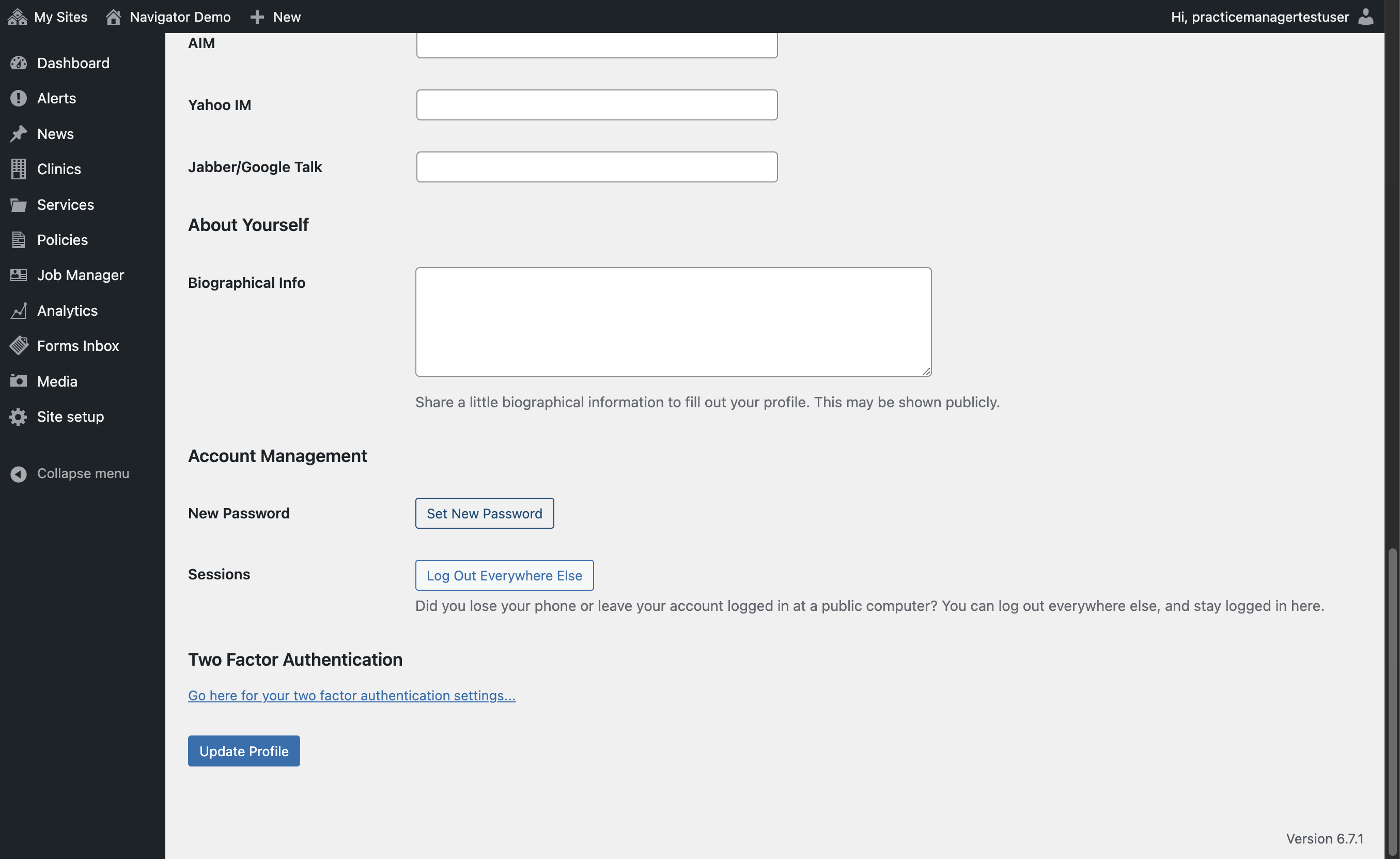Click the Dashboard gauge icon

click(x=18, y=63)
